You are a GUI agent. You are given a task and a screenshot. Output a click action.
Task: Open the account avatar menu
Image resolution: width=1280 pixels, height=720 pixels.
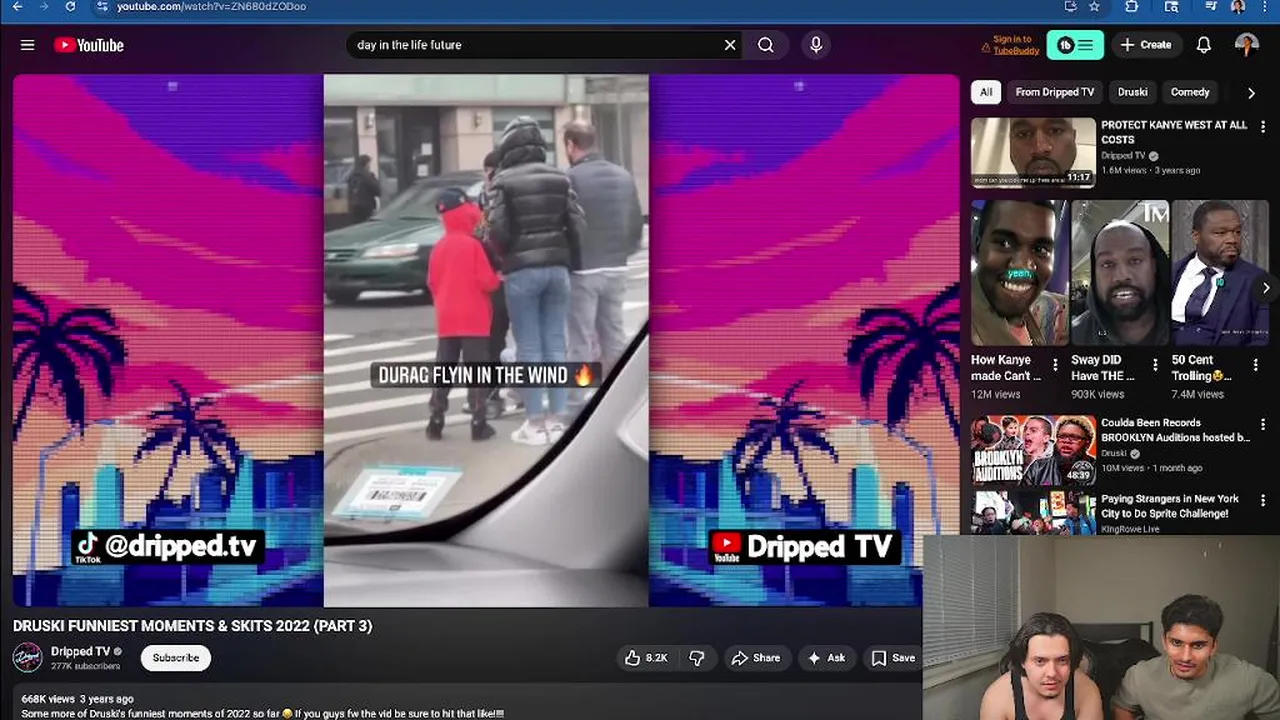[1246, 45]
